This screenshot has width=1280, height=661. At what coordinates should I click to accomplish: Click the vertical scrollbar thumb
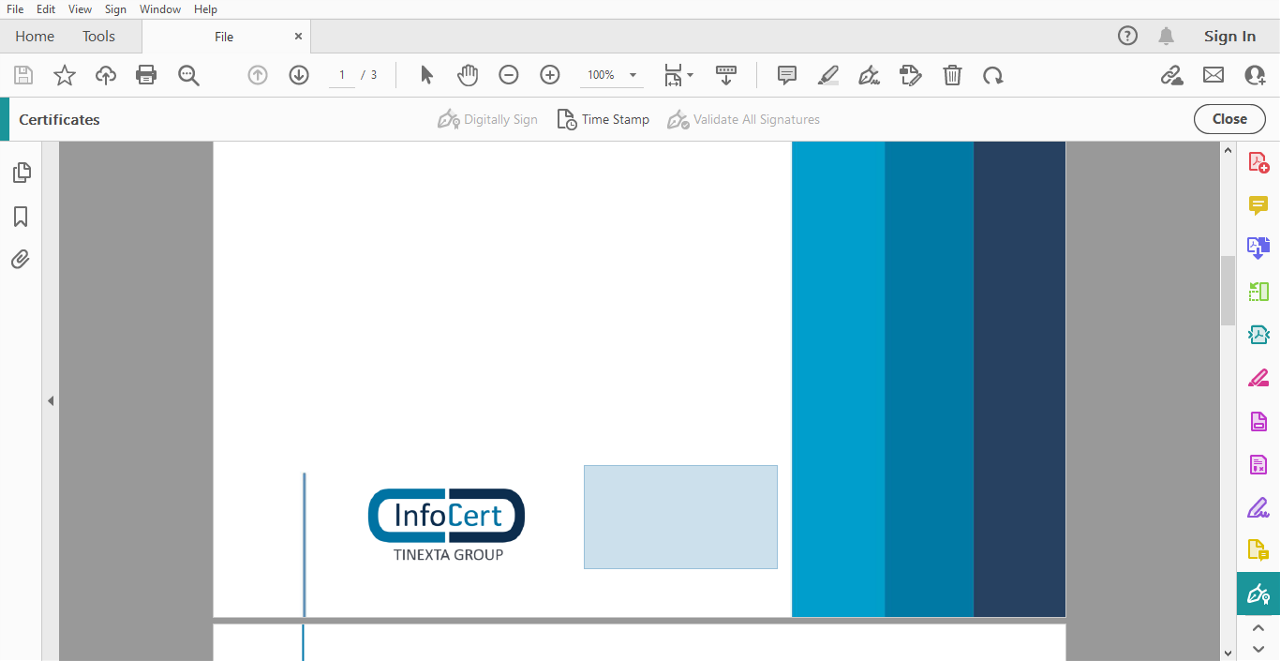pyautogui.click(x=1228, y=290)
